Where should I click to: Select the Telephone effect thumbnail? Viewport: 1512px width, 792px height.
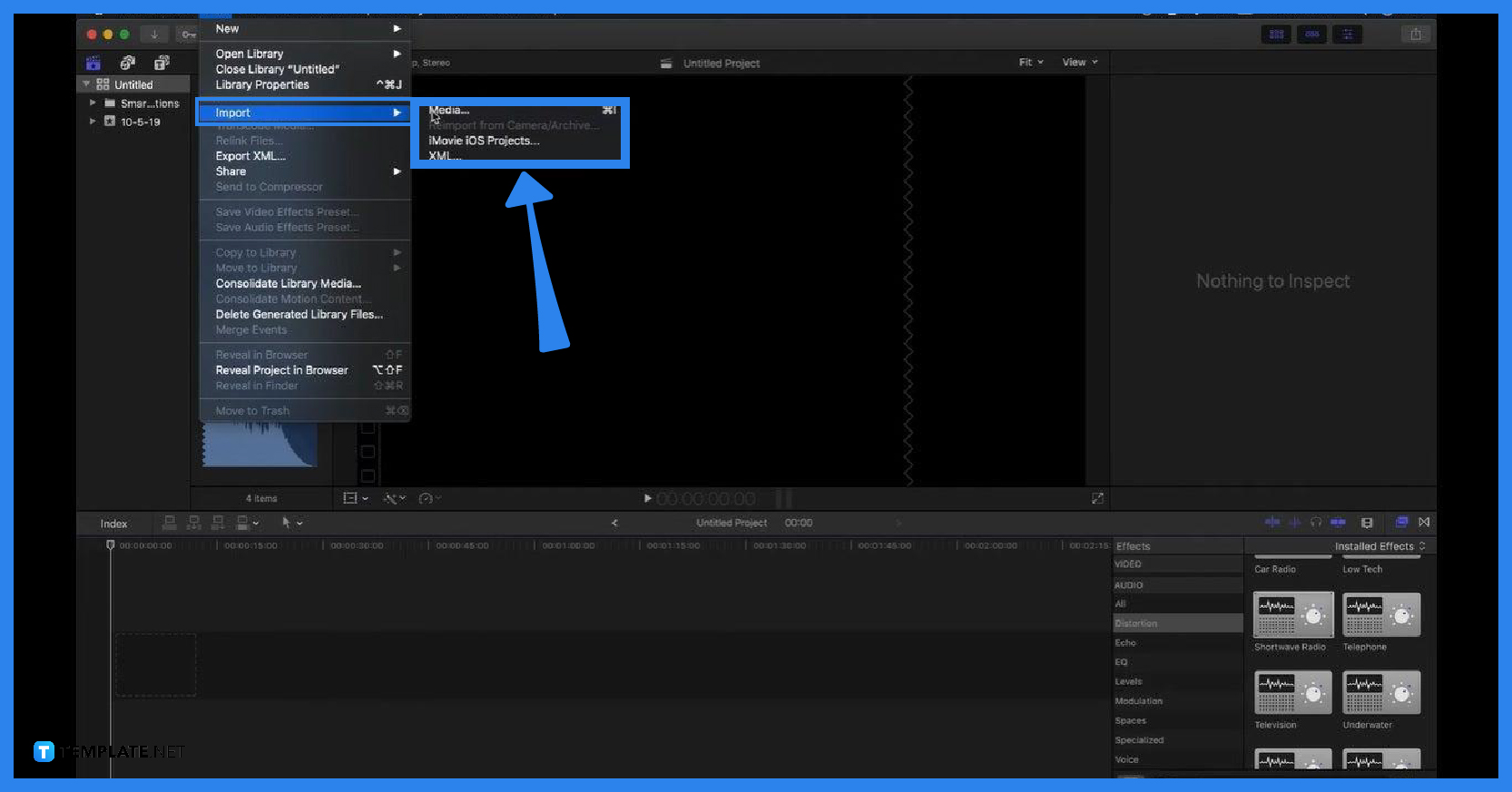(x=1381, y=615)
